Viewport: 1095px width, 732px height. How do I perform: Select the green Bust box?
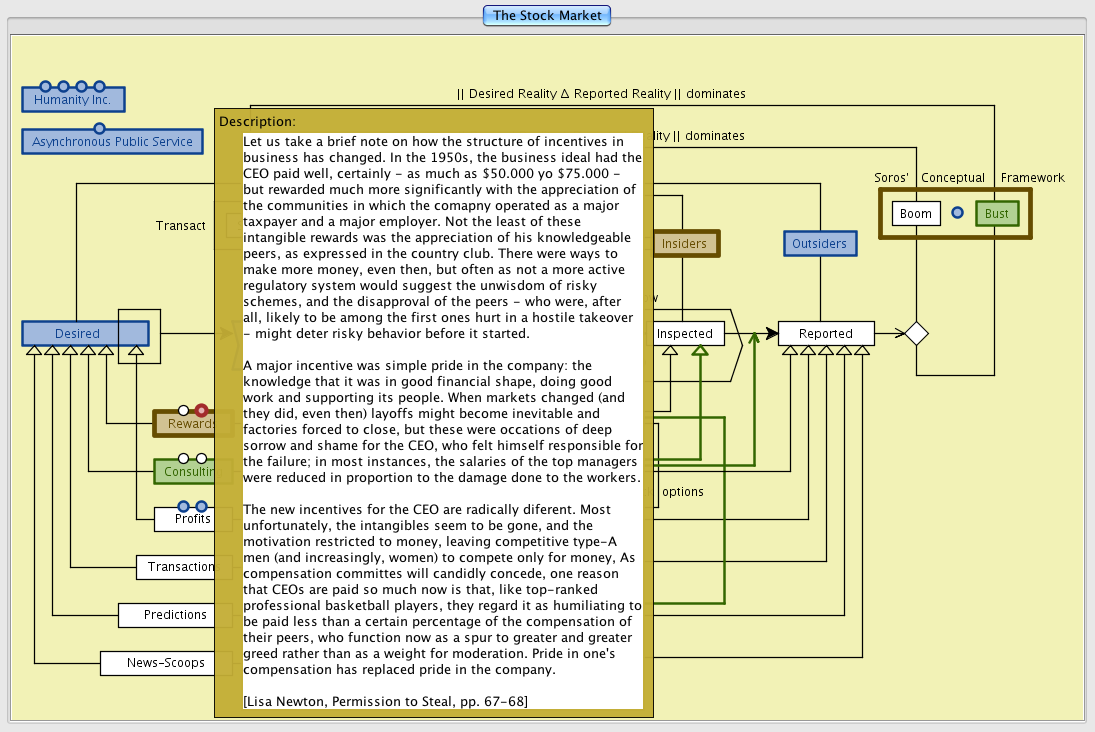click(996, 213)
